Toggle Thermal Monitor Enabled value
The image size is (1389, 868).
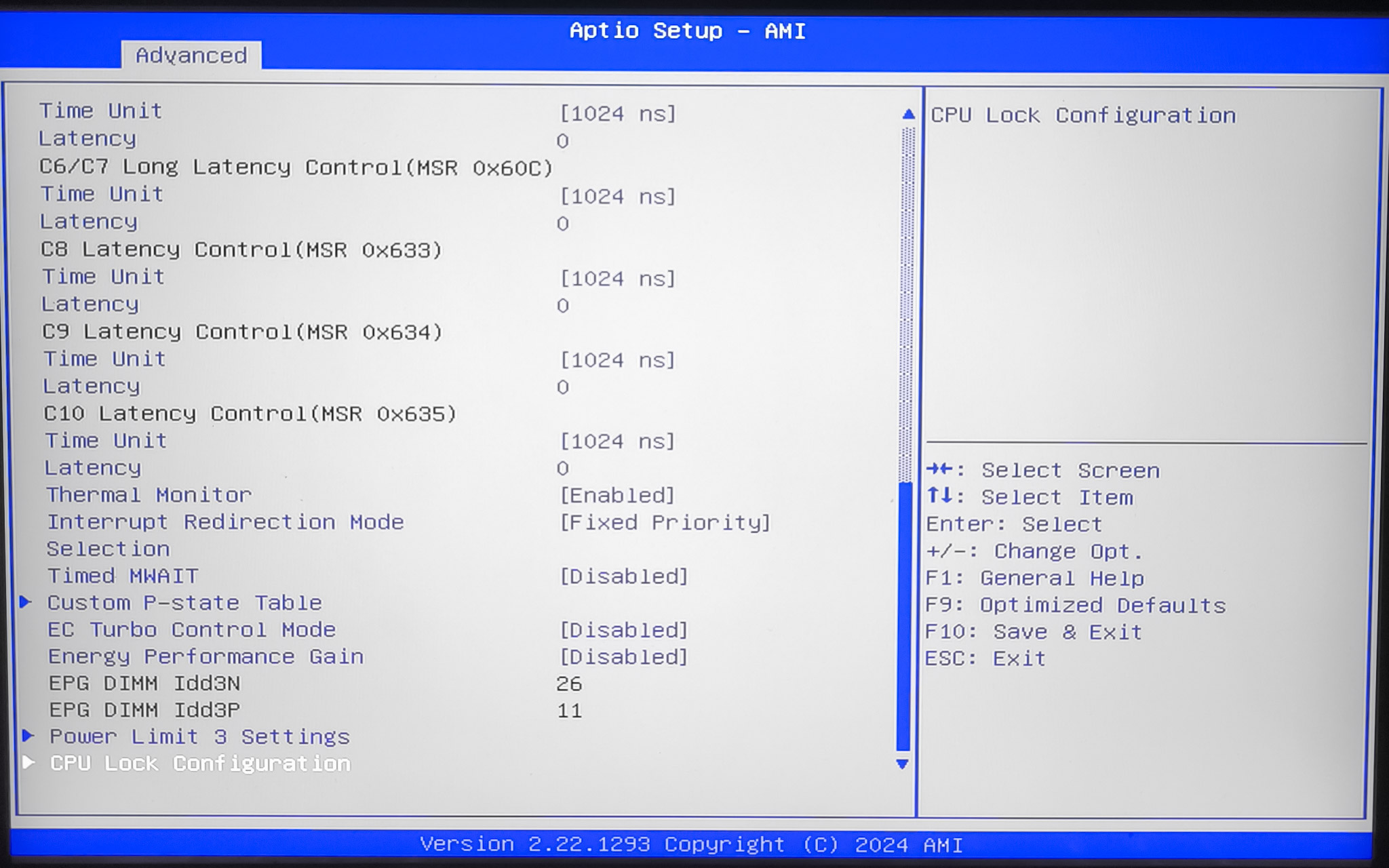coord(617,496)
